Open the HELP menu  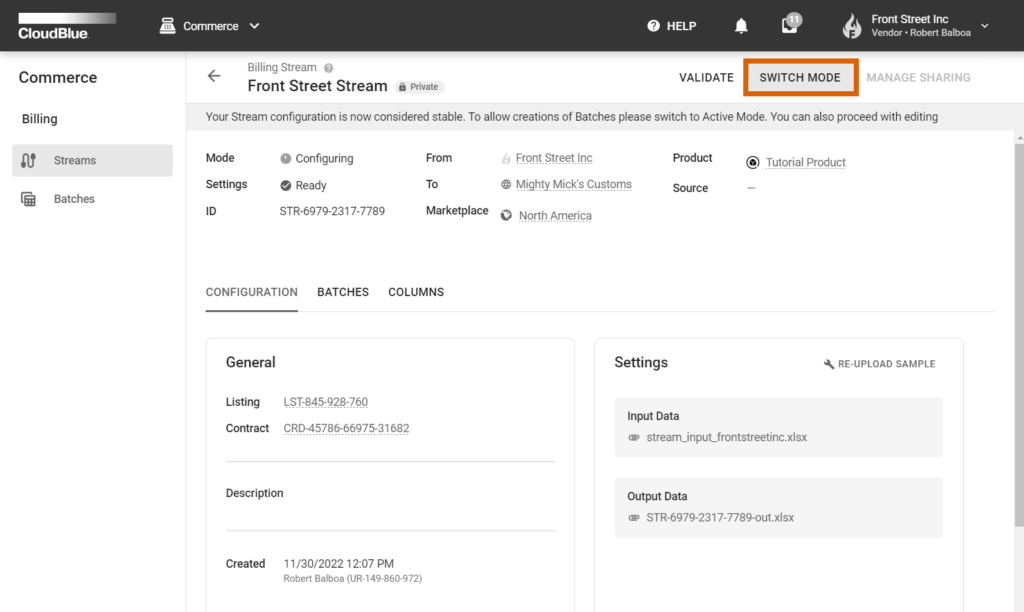(671, 26)
